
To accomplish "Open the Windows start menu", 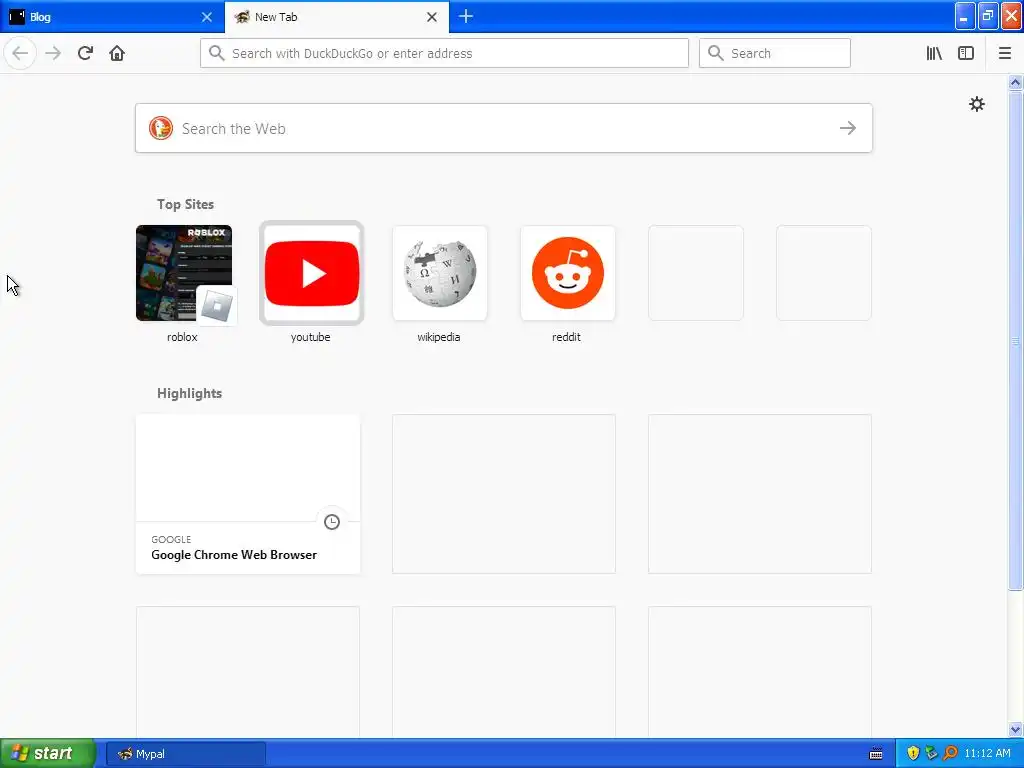I will point(48,753).
